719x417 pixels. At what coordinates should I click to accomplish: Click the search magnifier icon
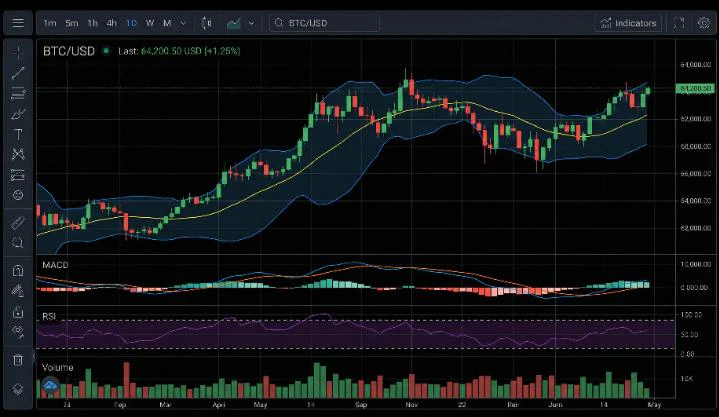278,22
